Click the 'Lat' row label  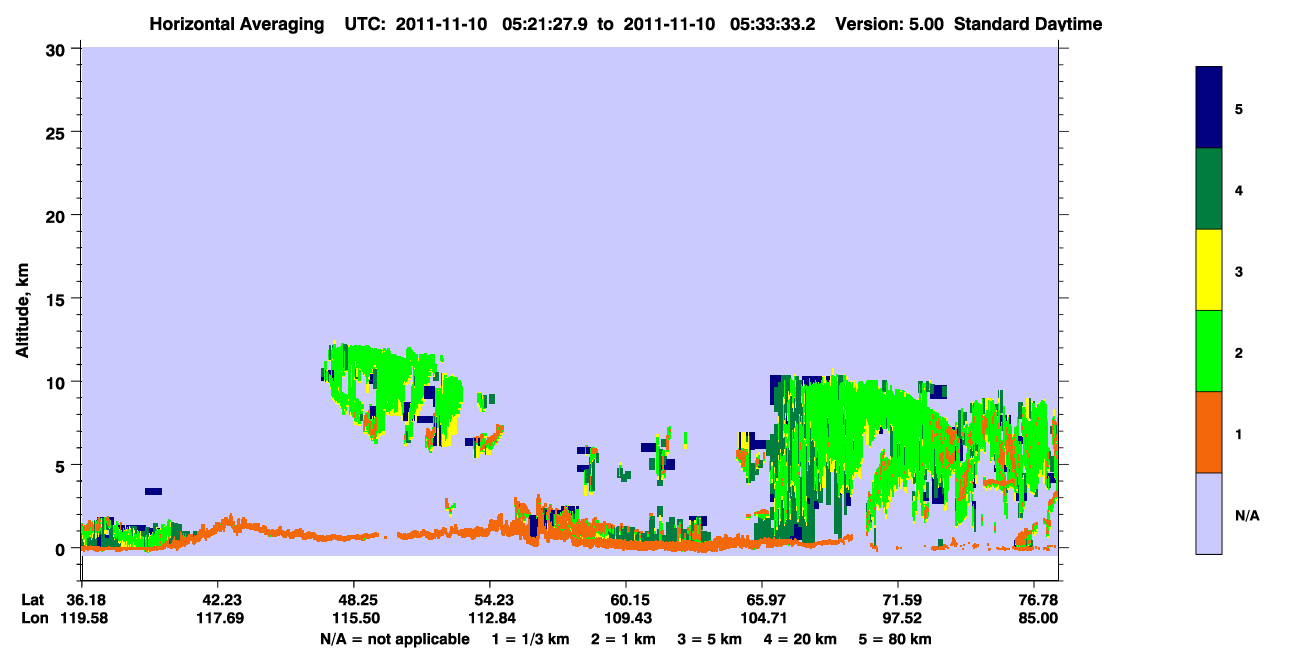tap(34, 600)
